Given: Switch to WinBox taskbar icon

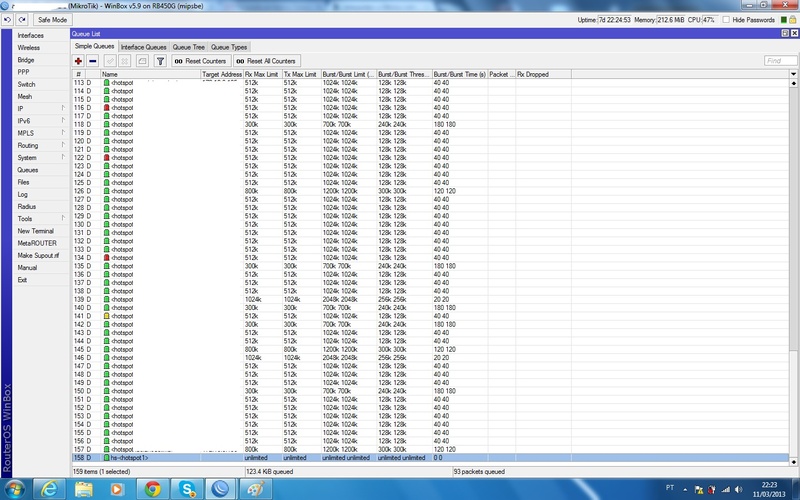Looking at the screenshot, I should (x=220, y=489).
